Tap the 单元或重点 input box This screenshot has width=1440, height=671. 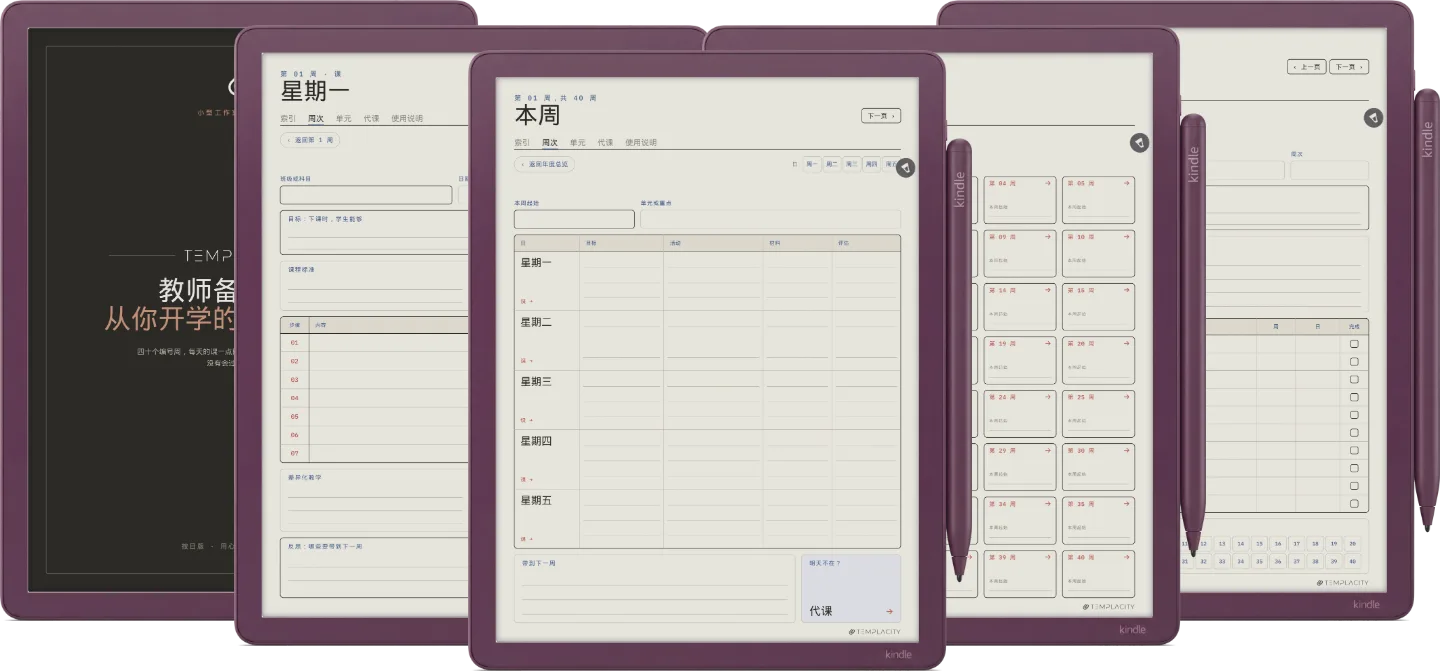click(x=770, y=219)
